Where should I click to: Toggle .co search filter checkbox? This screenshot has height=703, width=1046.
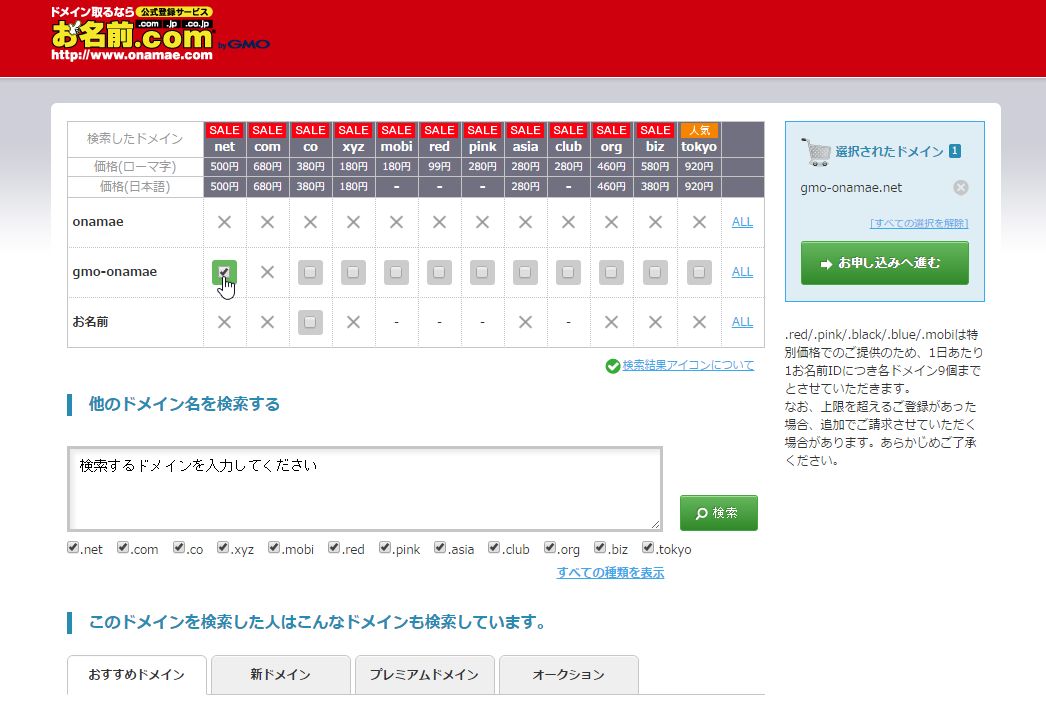pos(179,548)
